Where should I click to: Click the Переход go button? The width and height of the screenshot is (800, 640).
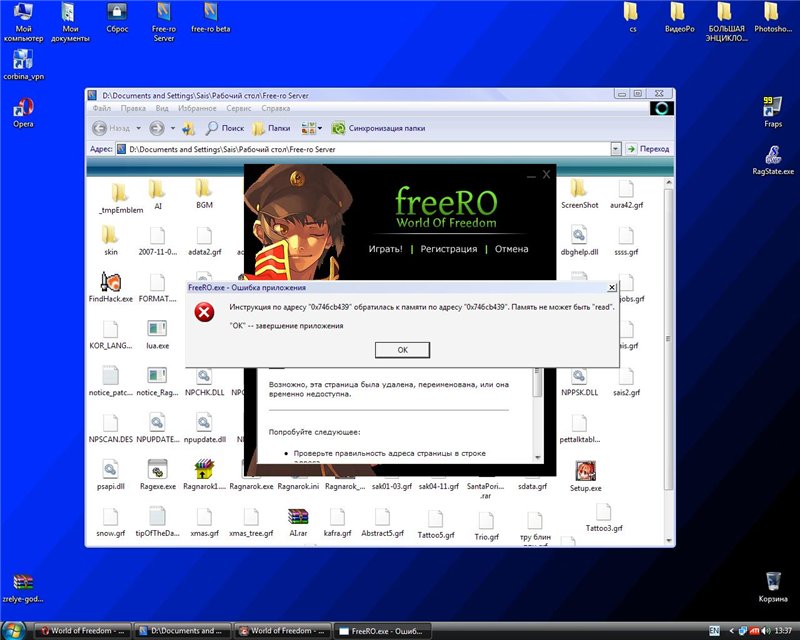pos(647,149)
